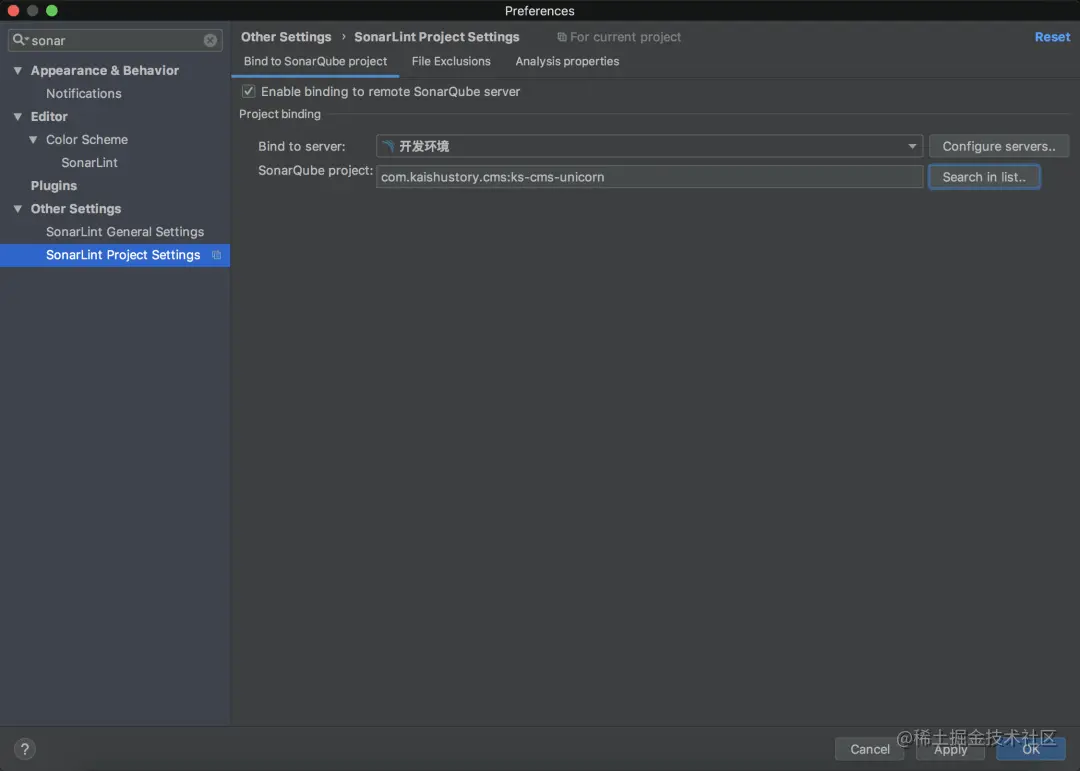Collapse Appearance & Behavior tree node
This screenshot has height=771, width=1080.
click(x=18, y=70)
